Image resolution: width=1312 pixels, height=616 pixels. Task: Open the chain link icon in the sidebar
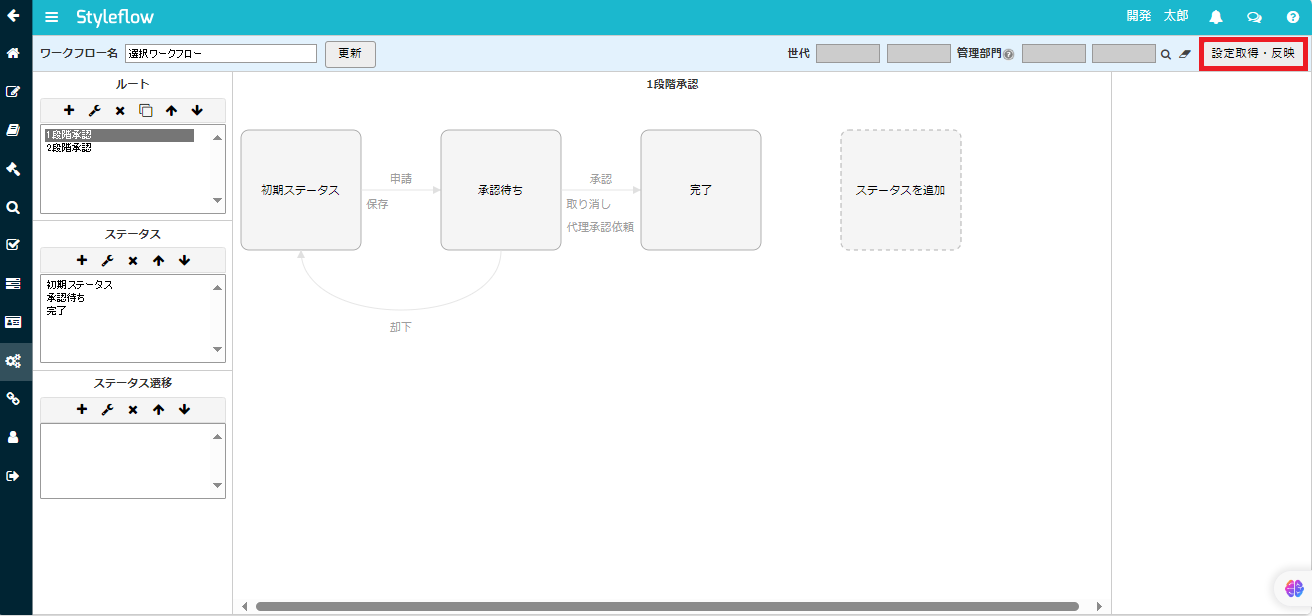(x=14, y=398)
